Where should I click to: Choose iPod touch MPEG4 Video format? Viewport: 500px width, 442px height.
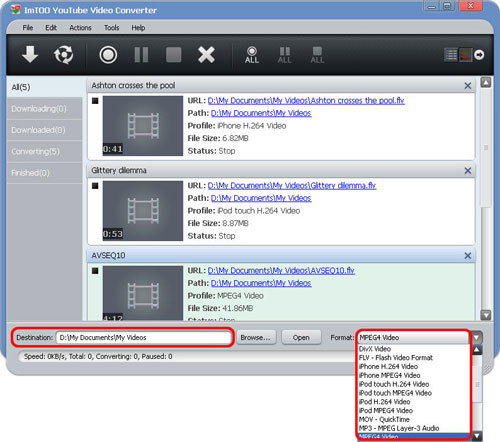coord(414,393)
